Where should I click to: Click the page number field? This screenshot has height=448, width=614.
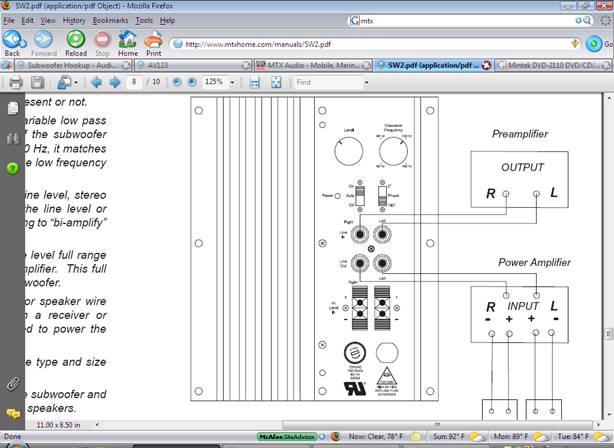click(134, 82)
